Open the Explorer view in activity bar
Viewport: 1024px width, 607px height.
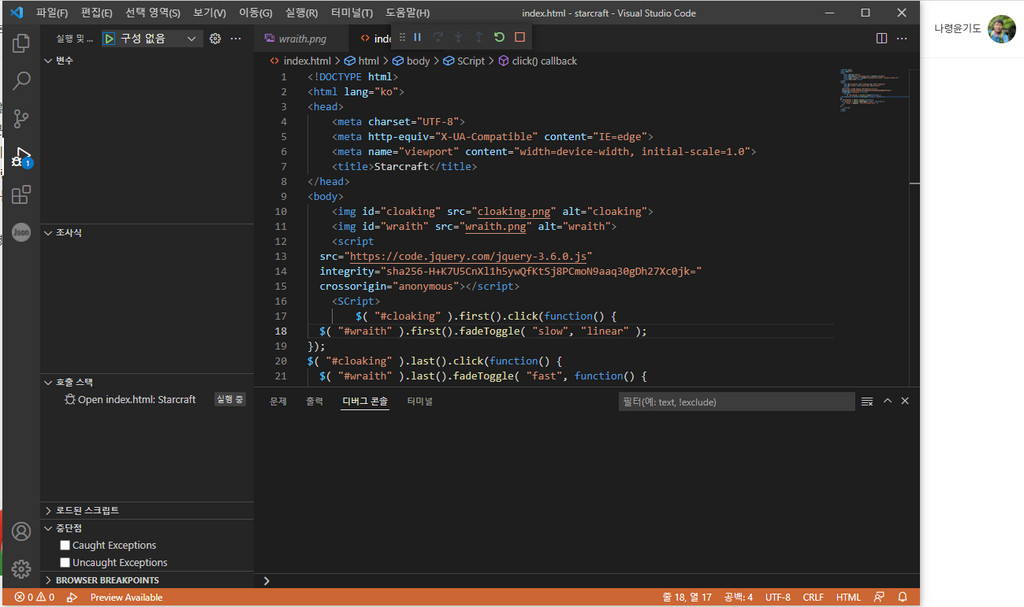coord(21,43)
